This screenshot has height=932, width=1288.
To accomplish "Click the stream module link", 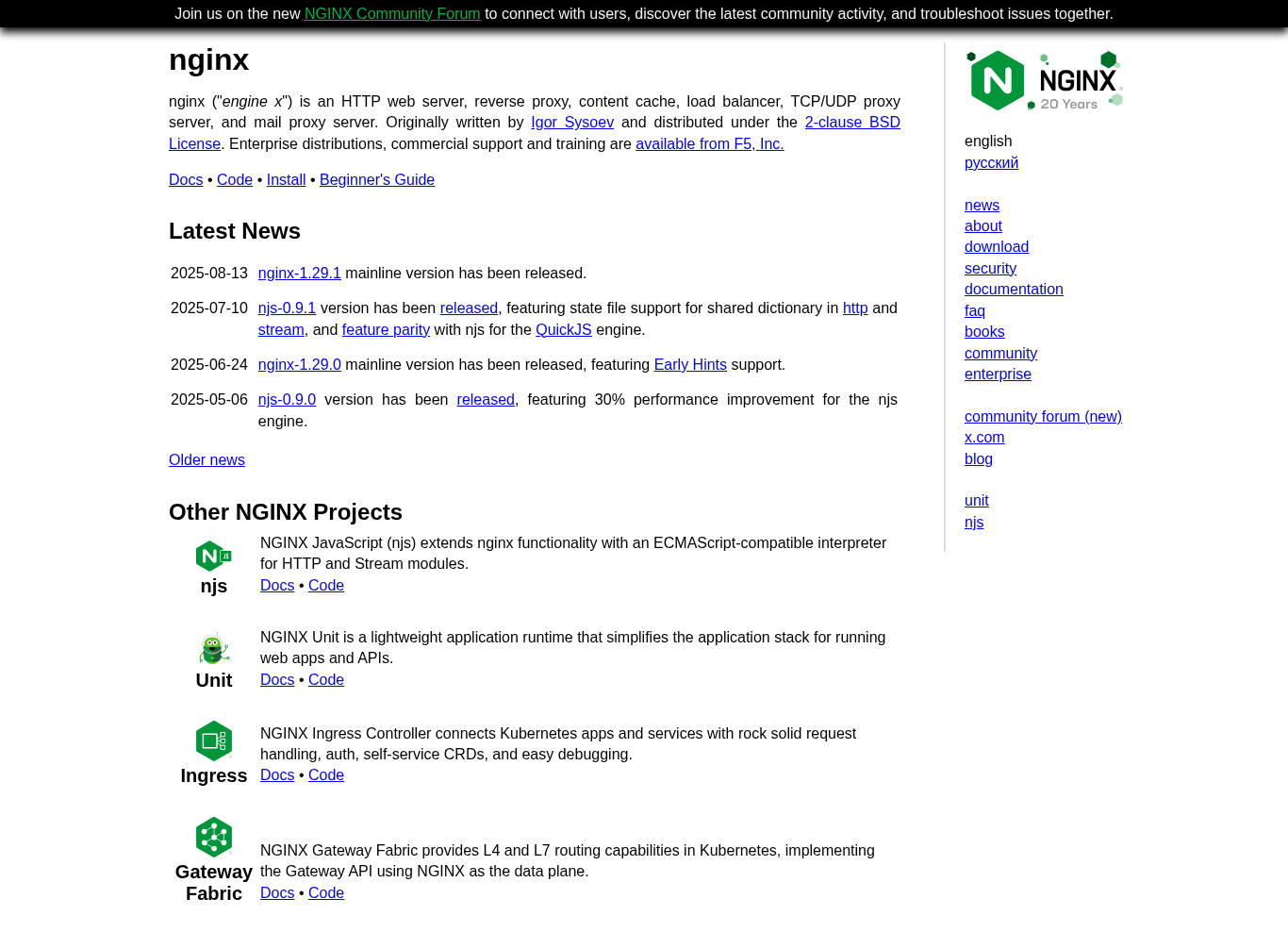I will (281, 330).
